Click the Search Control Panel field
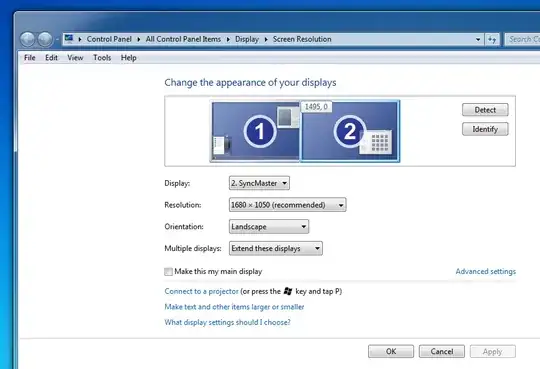540x369 pixels. 523,39
